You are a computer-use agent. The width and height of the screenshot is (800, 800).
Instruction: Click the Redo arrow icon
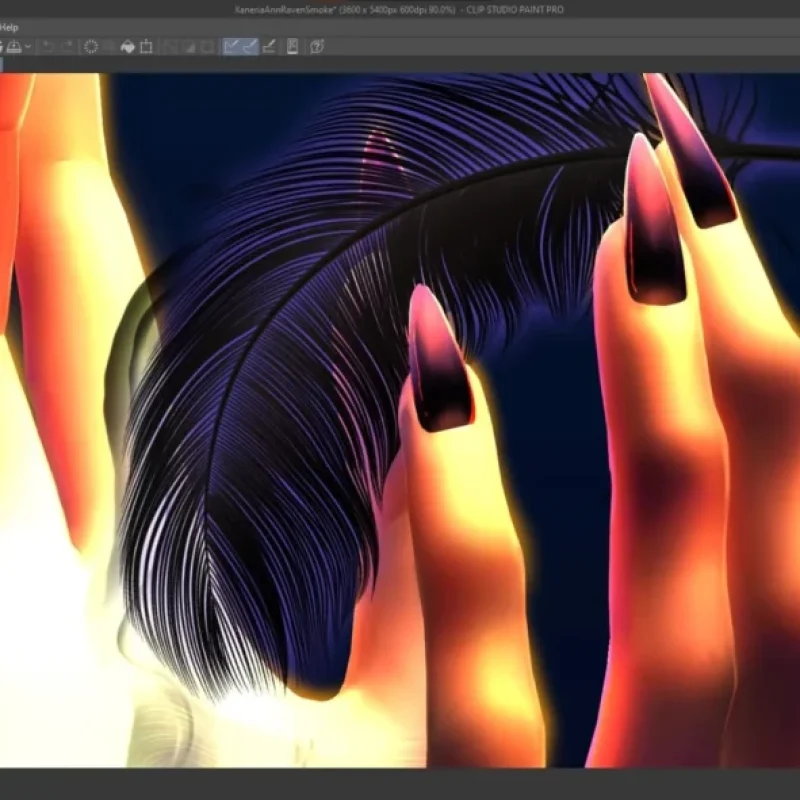(x=67, y=44)
